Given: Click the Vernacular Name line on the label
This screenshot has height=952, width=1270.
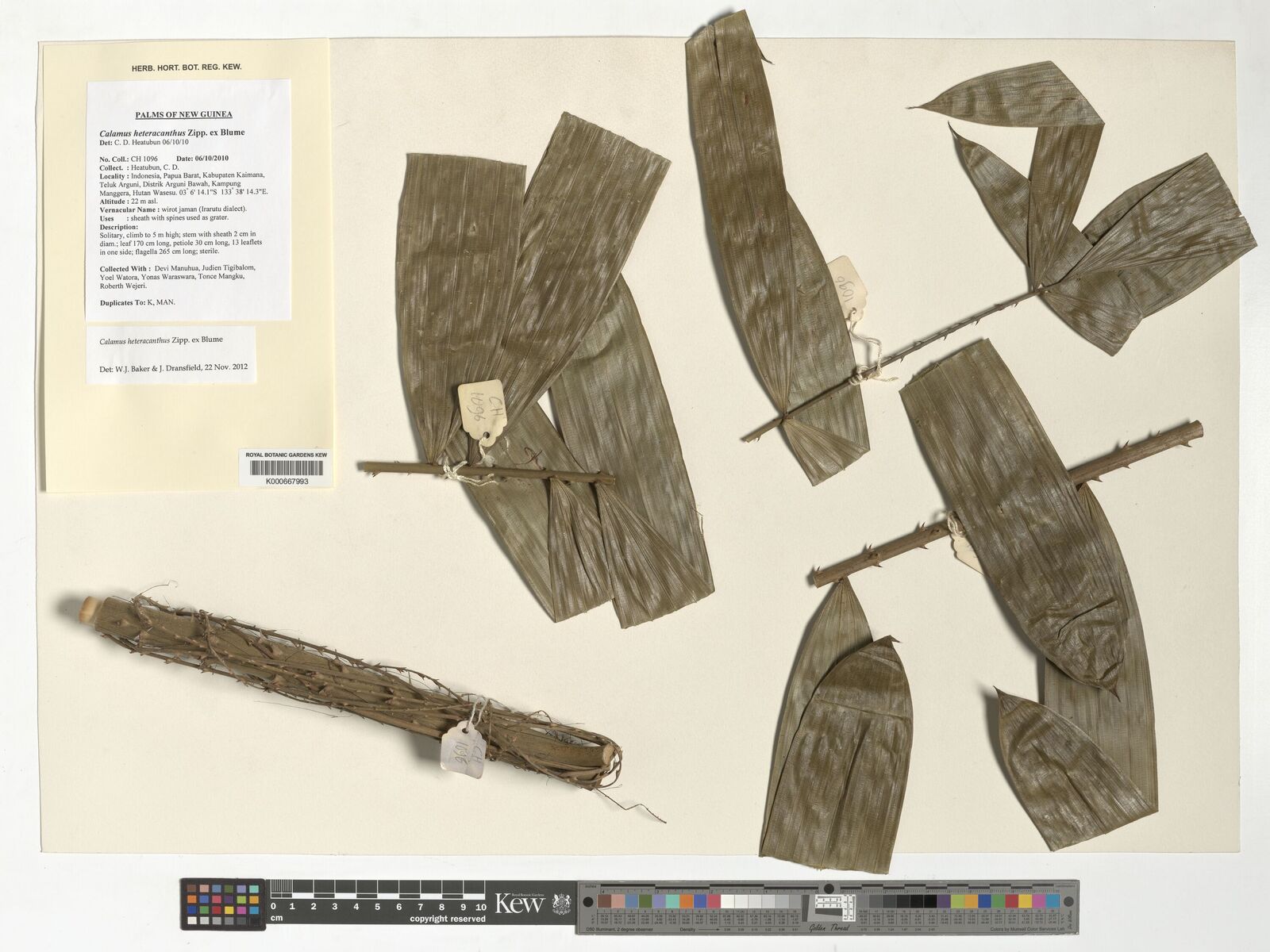Looking at the screenshot, I should point(174,209).
